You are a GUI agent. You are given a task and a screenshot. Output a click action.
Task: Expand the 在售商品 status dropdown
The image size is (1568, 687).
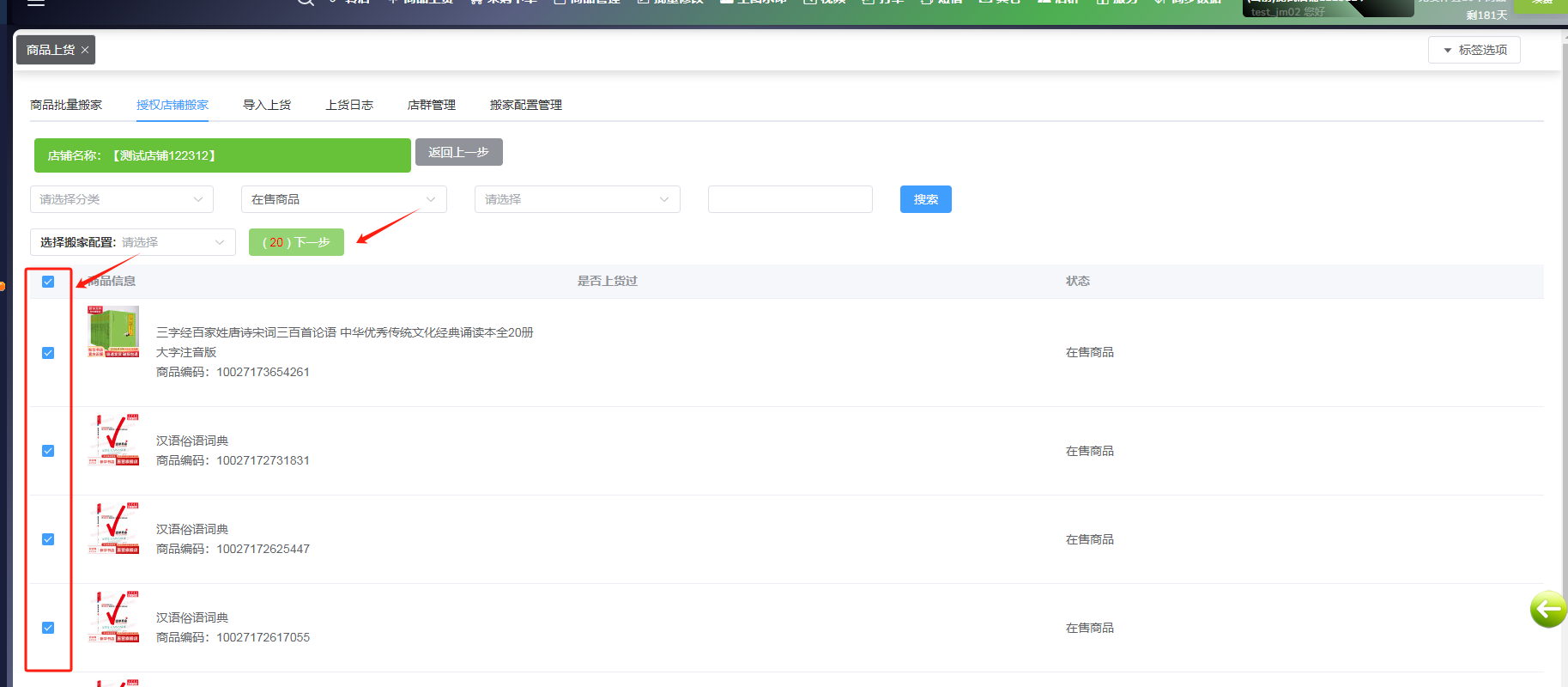[x=343, y=199]
